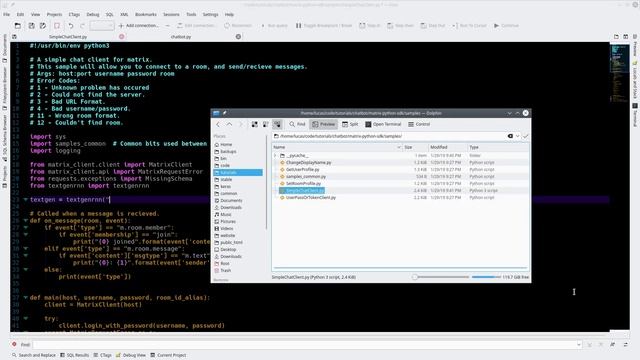Toggle the Current Project tool view
Screen dimensions: 640x360
click(x=168, y=355)
